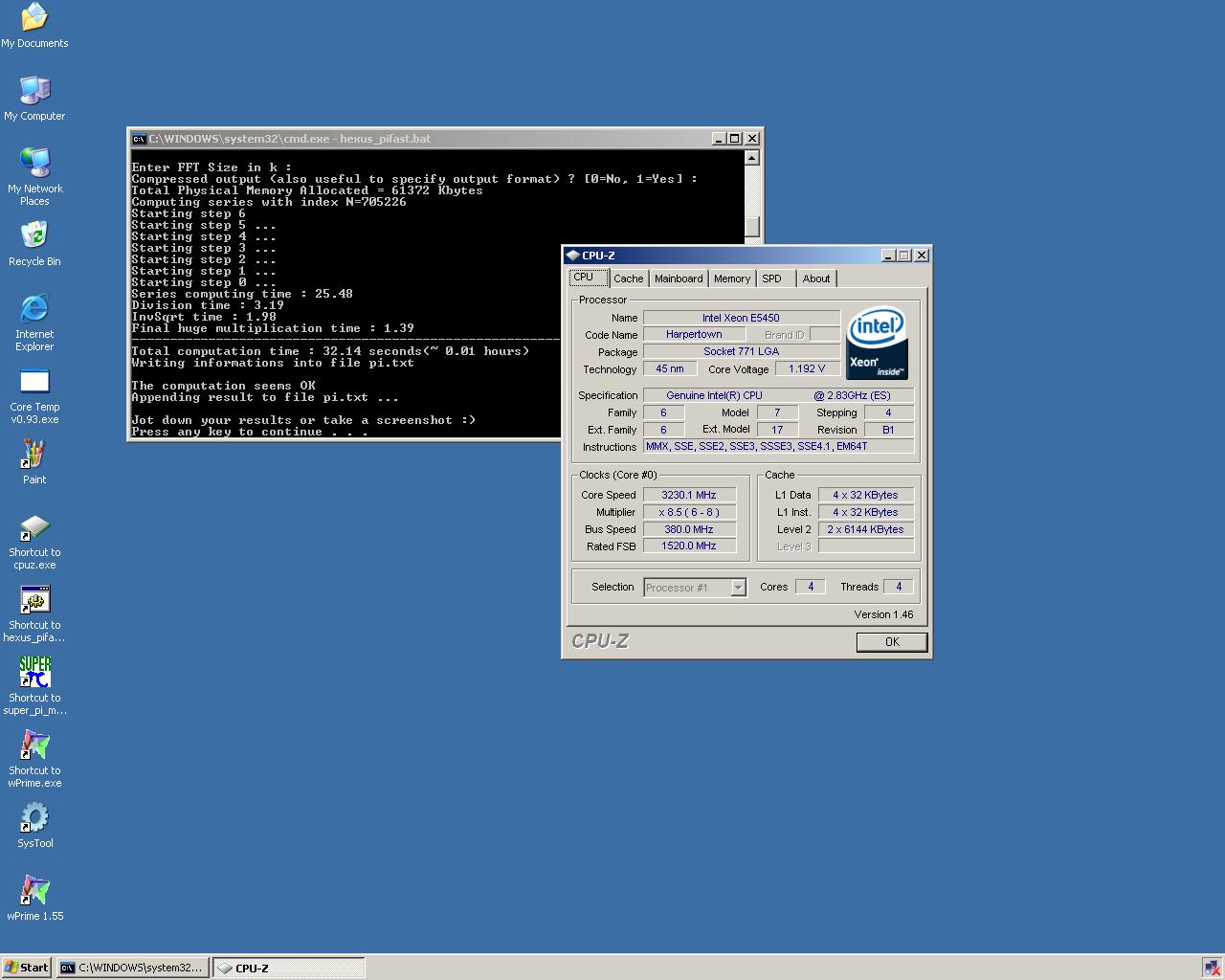This screenshot has width=1225, height=980.
Task: Select the SysTool desktop icon
Action: click(34, 826)
